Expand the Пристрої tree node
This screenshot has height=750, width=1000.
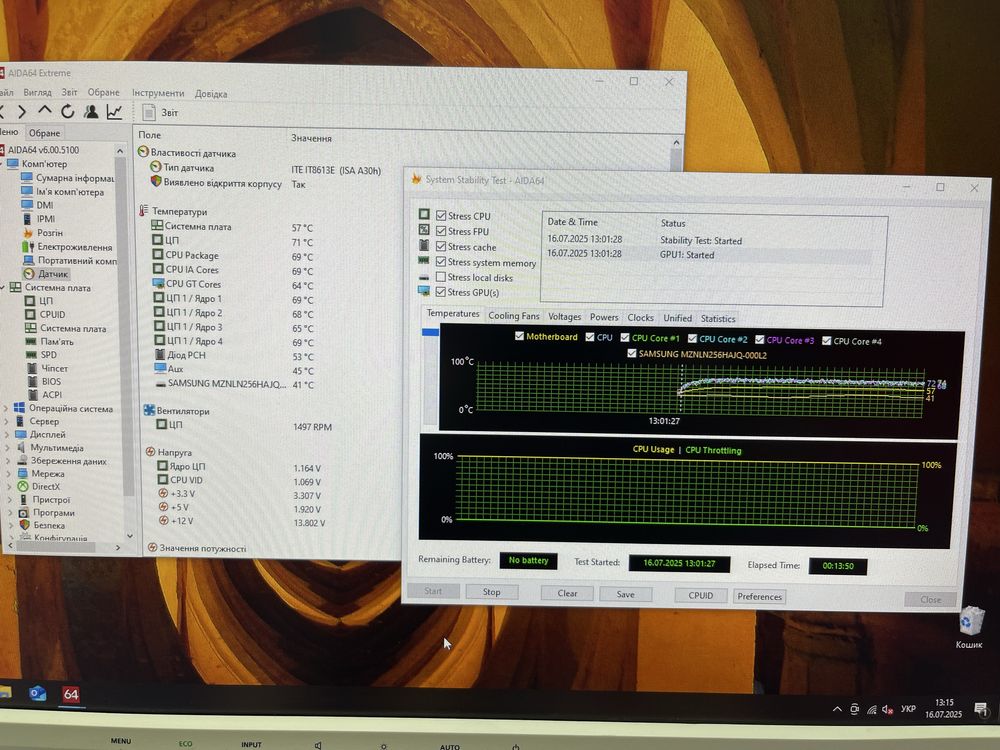pos(9,499)
